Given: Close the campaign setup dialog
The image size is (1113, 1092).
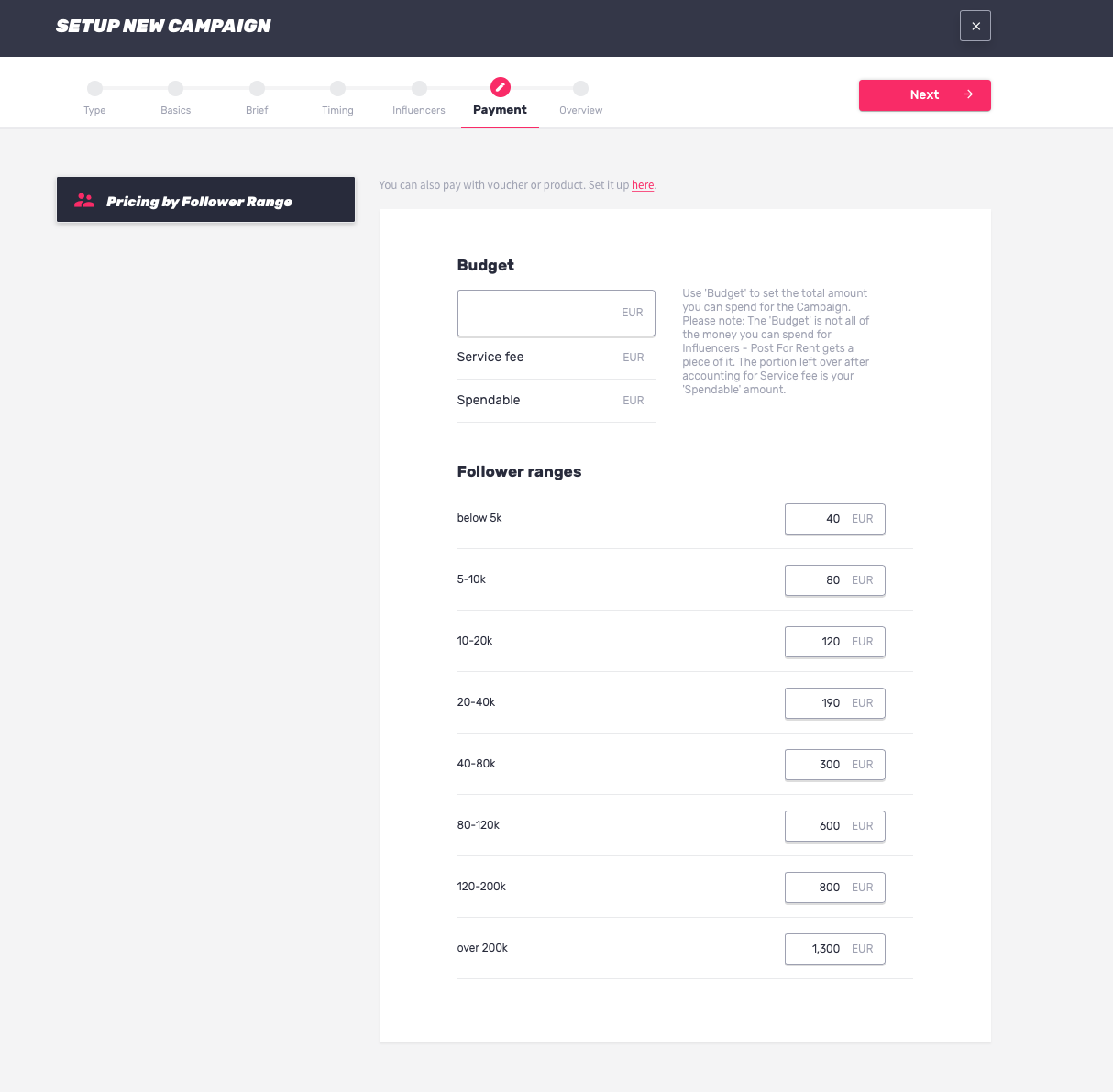Looking at the screenshot, I should point(975,26).
